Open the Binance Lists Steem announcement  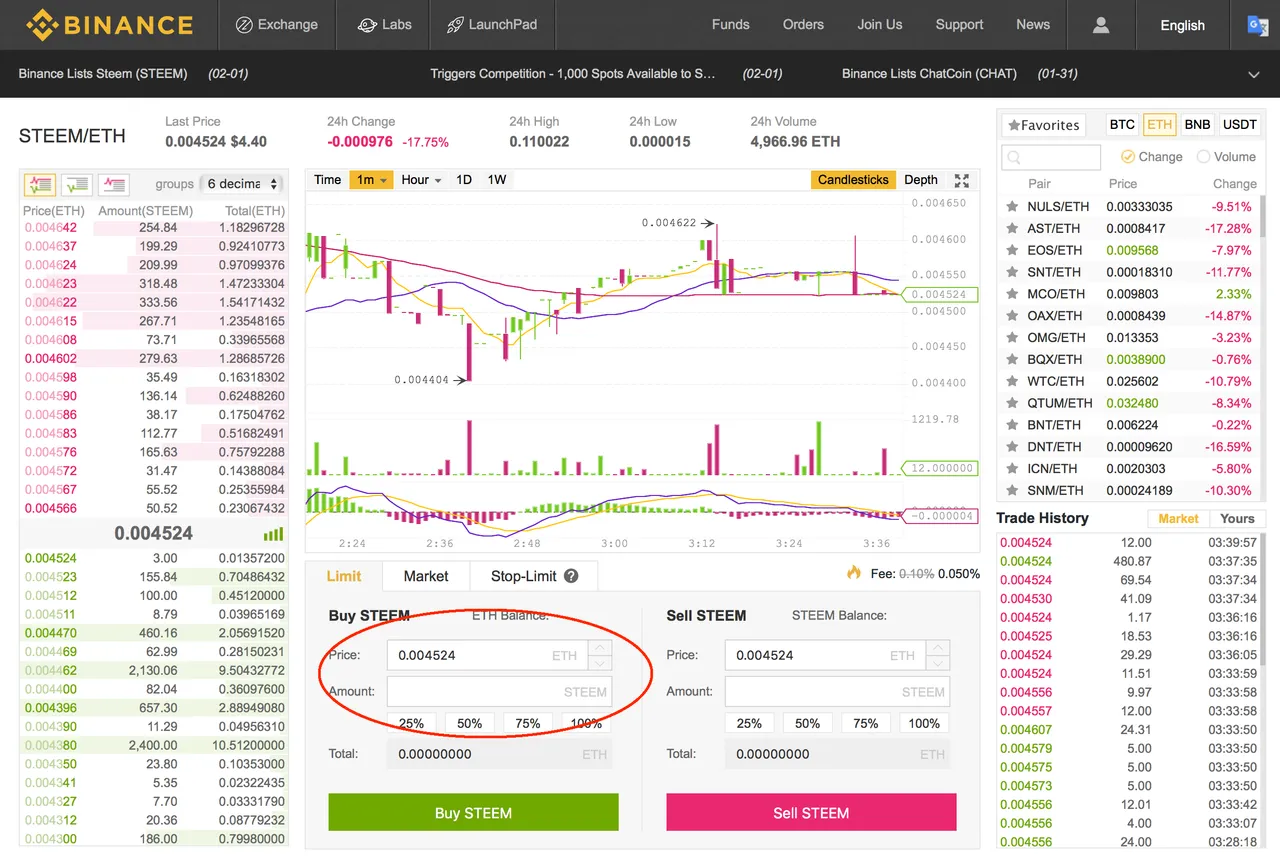point(103,74)
